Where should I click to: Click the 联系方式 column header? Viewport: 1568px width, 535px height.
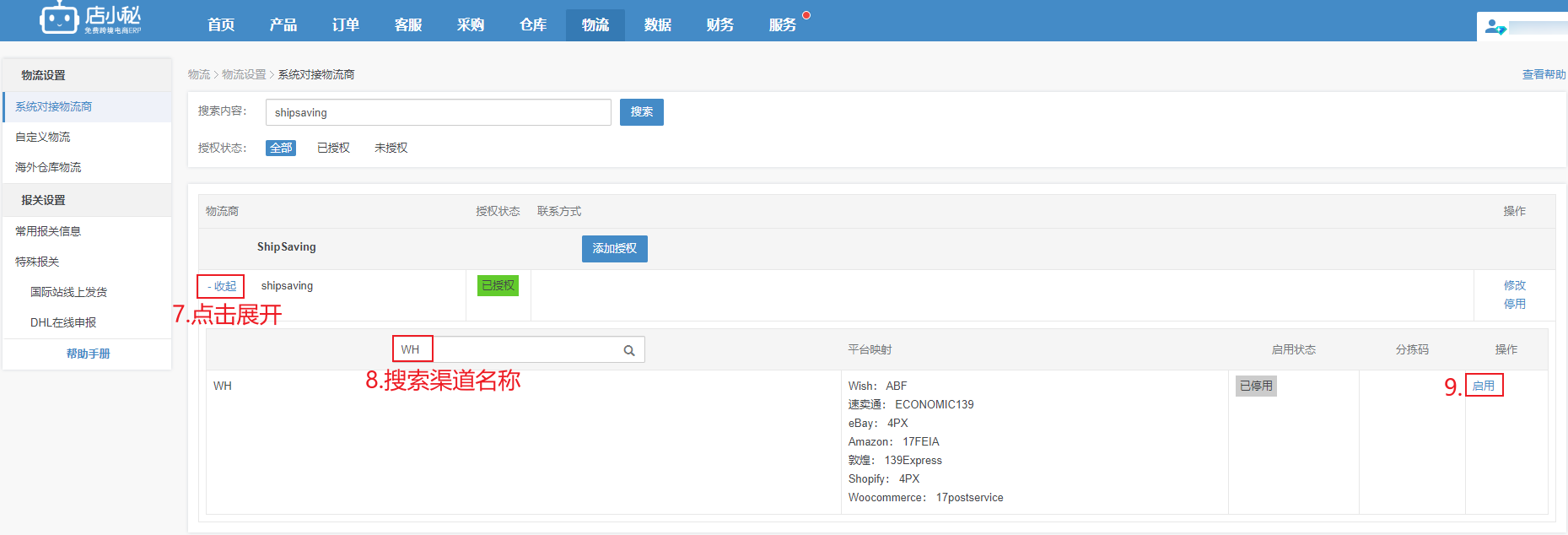(559, 212)
